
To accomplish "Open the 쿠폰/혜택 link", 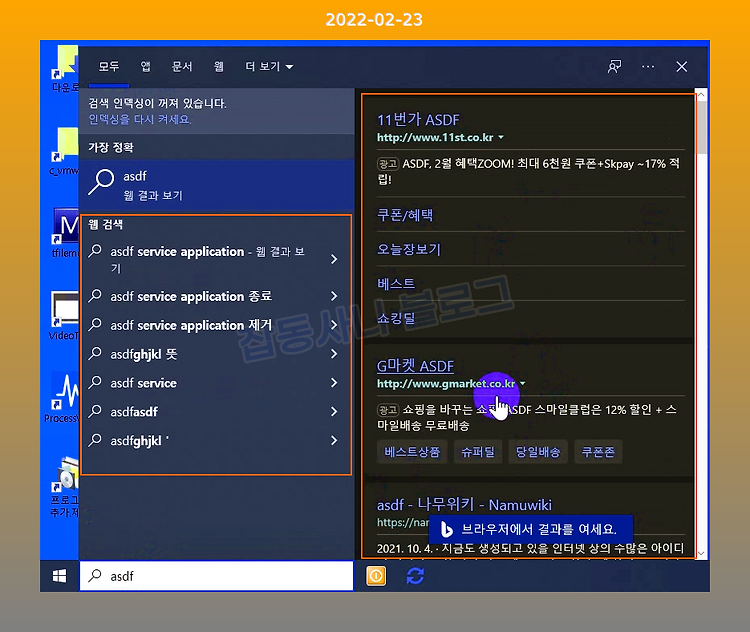I will click(x=405, y=215).
